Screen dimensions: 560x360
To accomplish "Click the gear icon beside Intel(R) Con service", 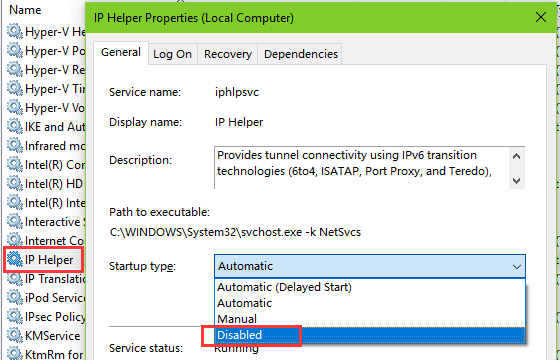I will (15, 164).
